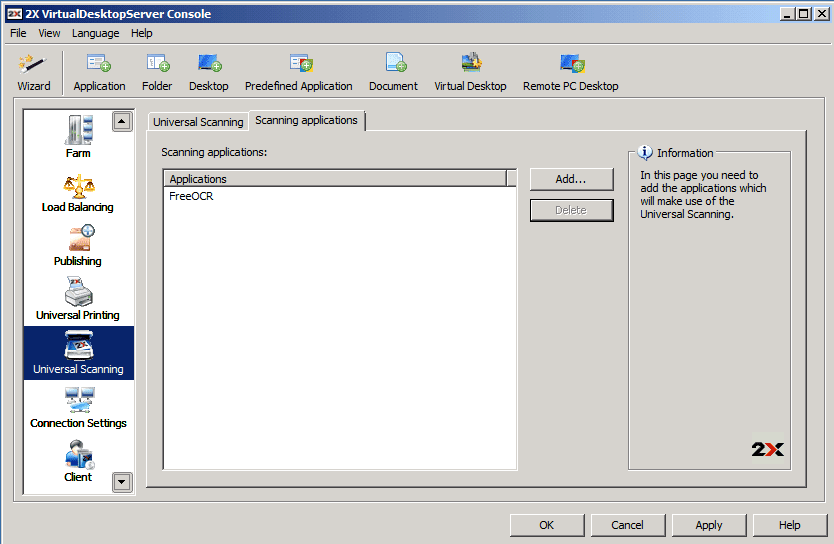This screenshot has height=544, width=834.
Task: Minimize the console window
Action: pyautogui.click(x=788, y=14)
